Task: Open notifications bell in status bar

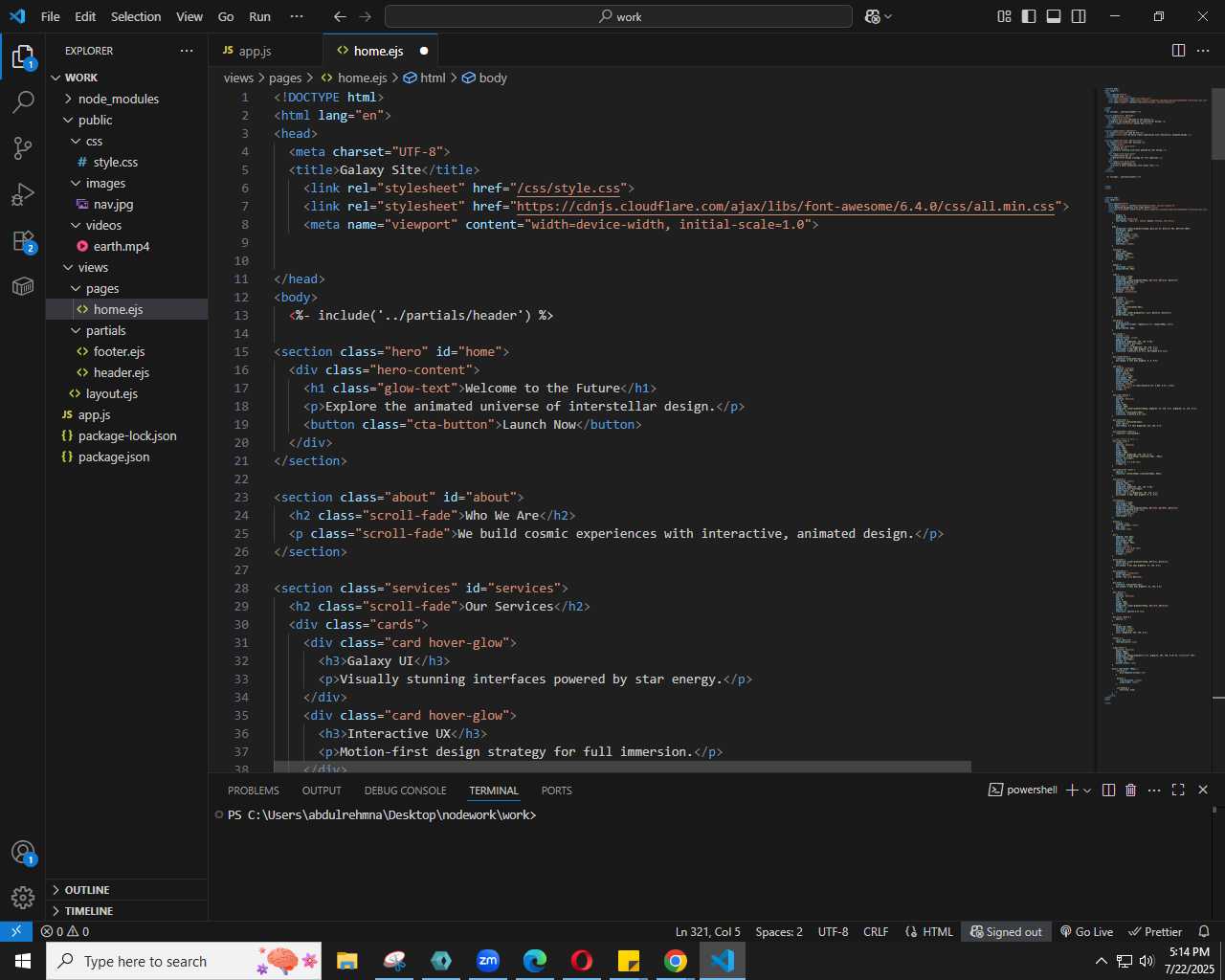Action: point(1204,931)
